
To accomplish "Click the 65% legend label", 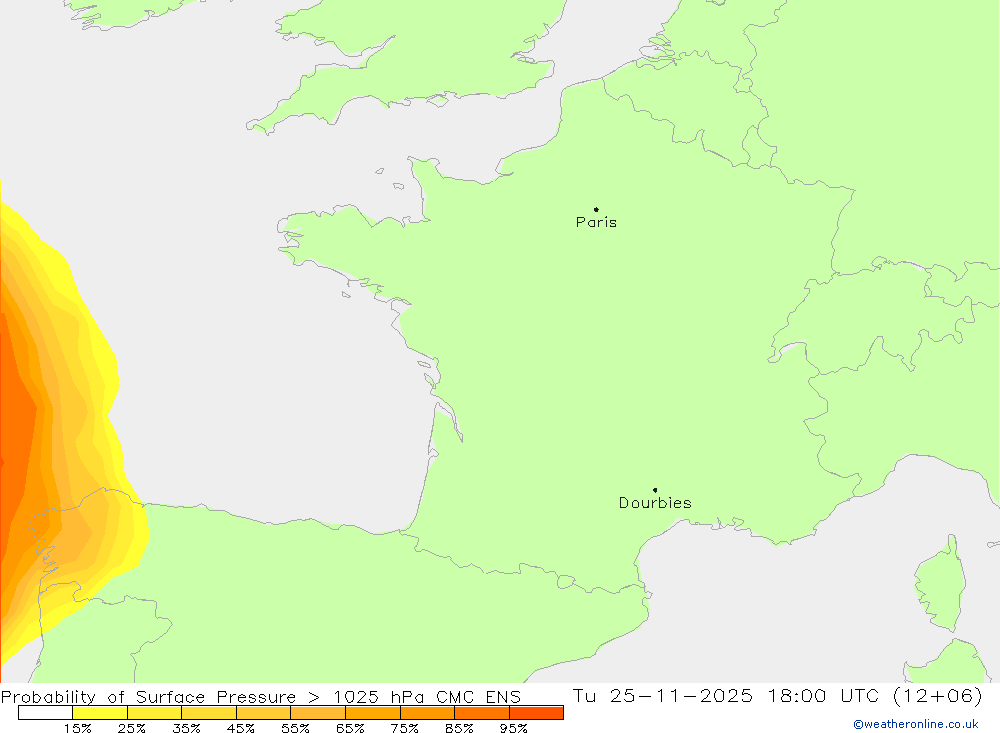I will (x=350, y=728).
